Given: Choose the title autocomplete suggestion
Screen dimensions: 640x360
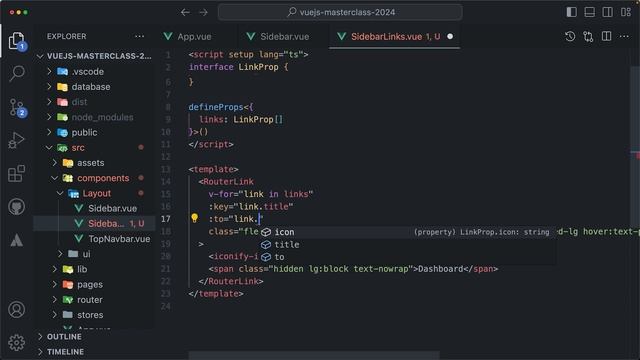Looking at the screenshot, I should coord(407,244).
